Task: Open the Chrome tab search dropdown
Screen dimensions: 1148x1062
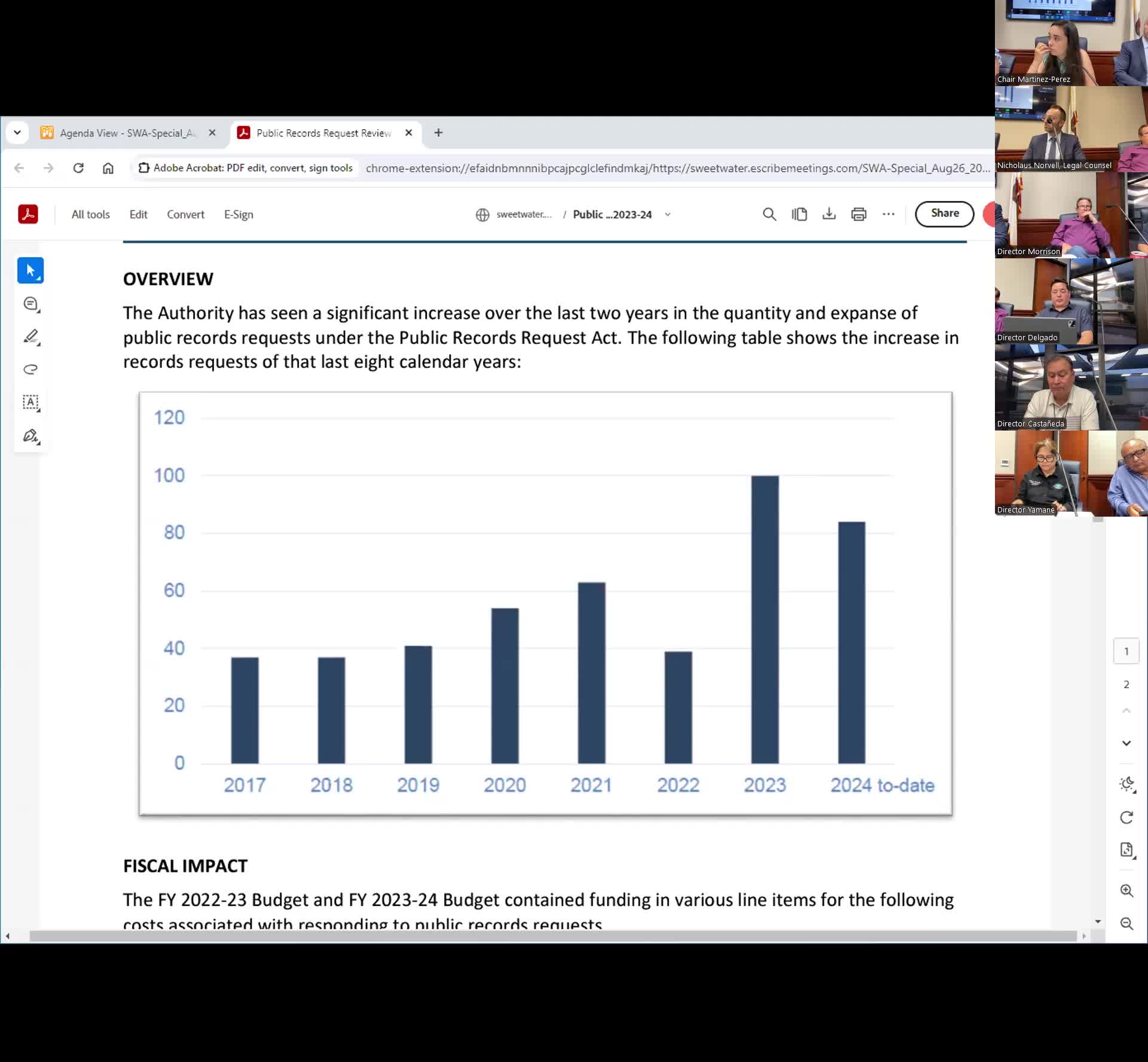Action: point(17,133)
